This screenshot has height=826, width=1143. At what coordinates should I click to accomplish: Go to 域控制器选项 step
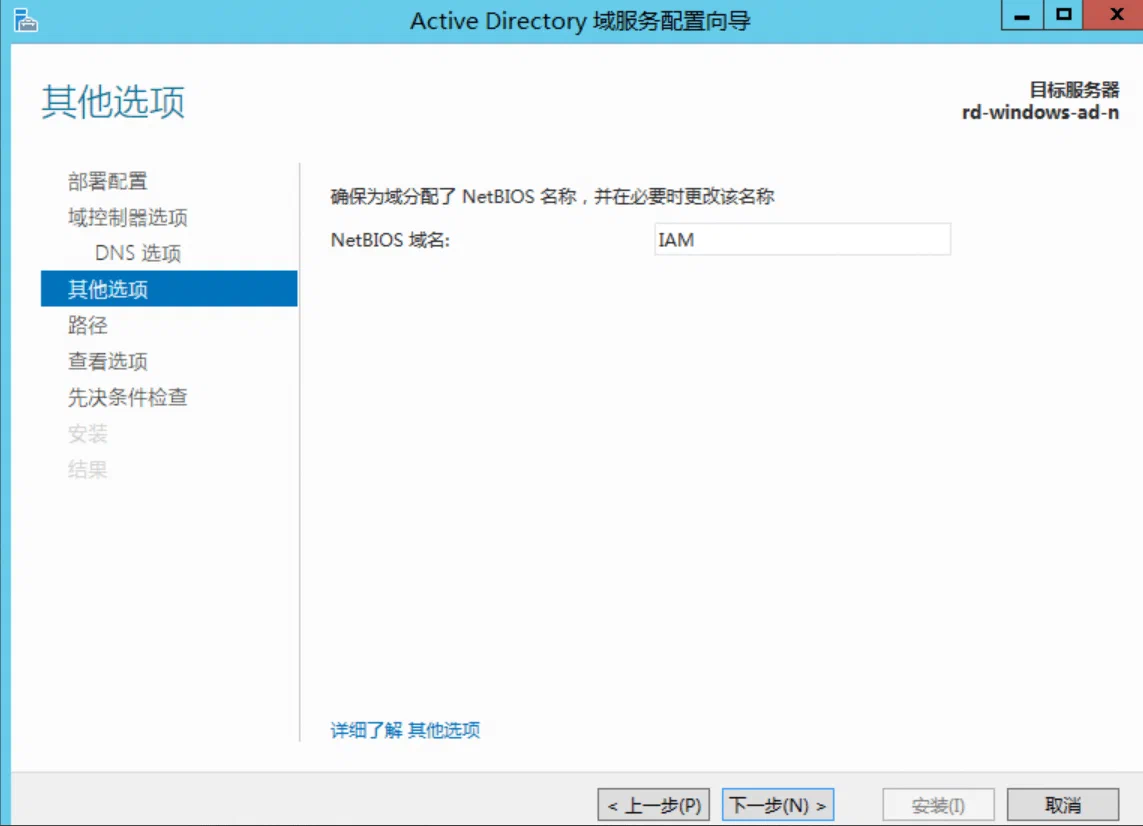(x=128, y=217)
